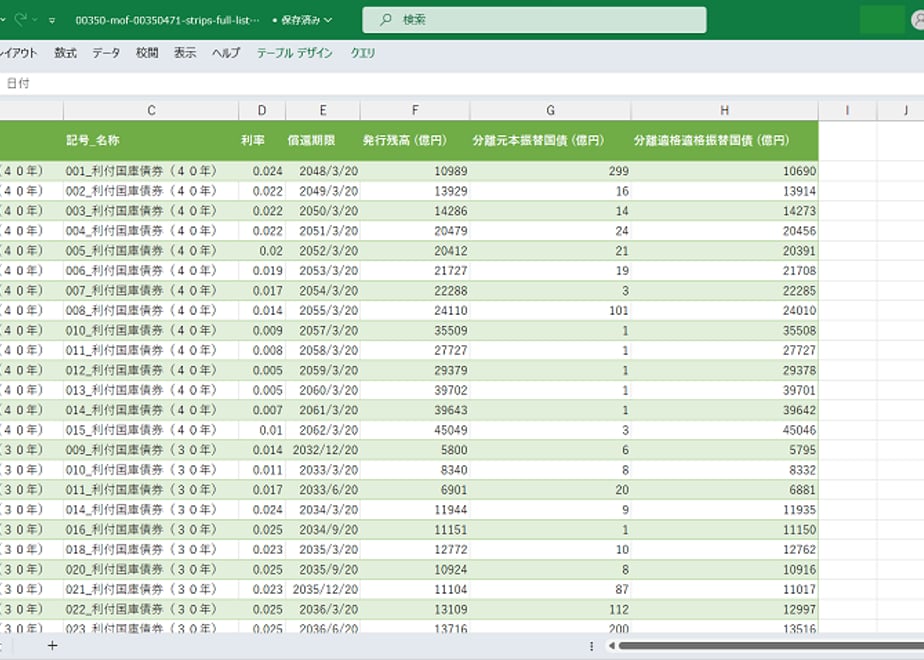Select column G header
This screenshot has height=660, width=924.
pyautogui.click(x=550, y=110)
